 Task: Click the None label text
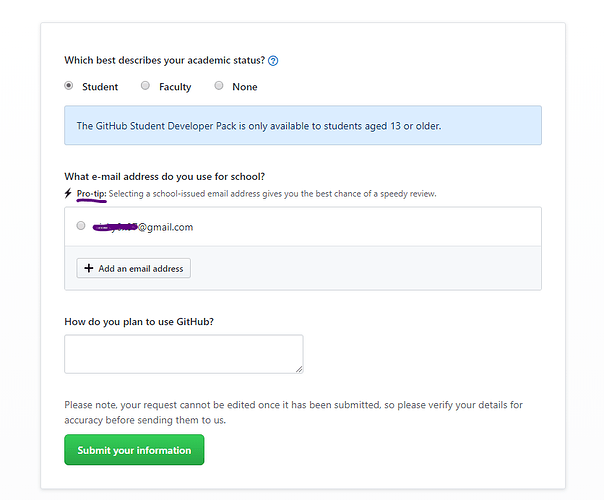pos(245,87)
